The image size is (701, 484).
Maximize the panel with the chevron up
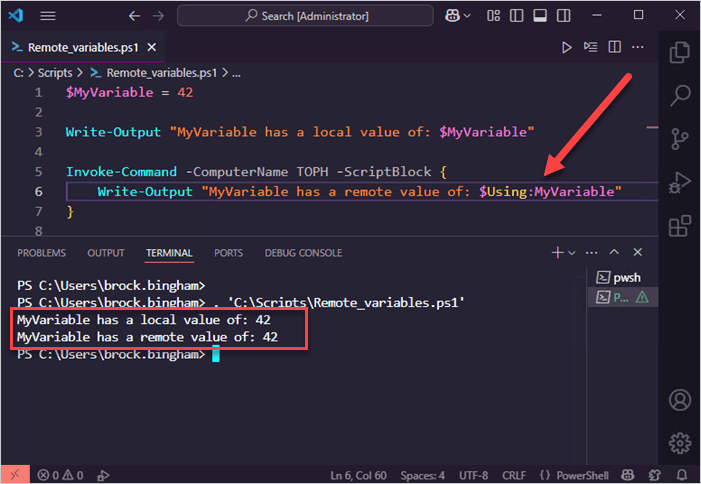pyautogui.click(x=614, y=253)
